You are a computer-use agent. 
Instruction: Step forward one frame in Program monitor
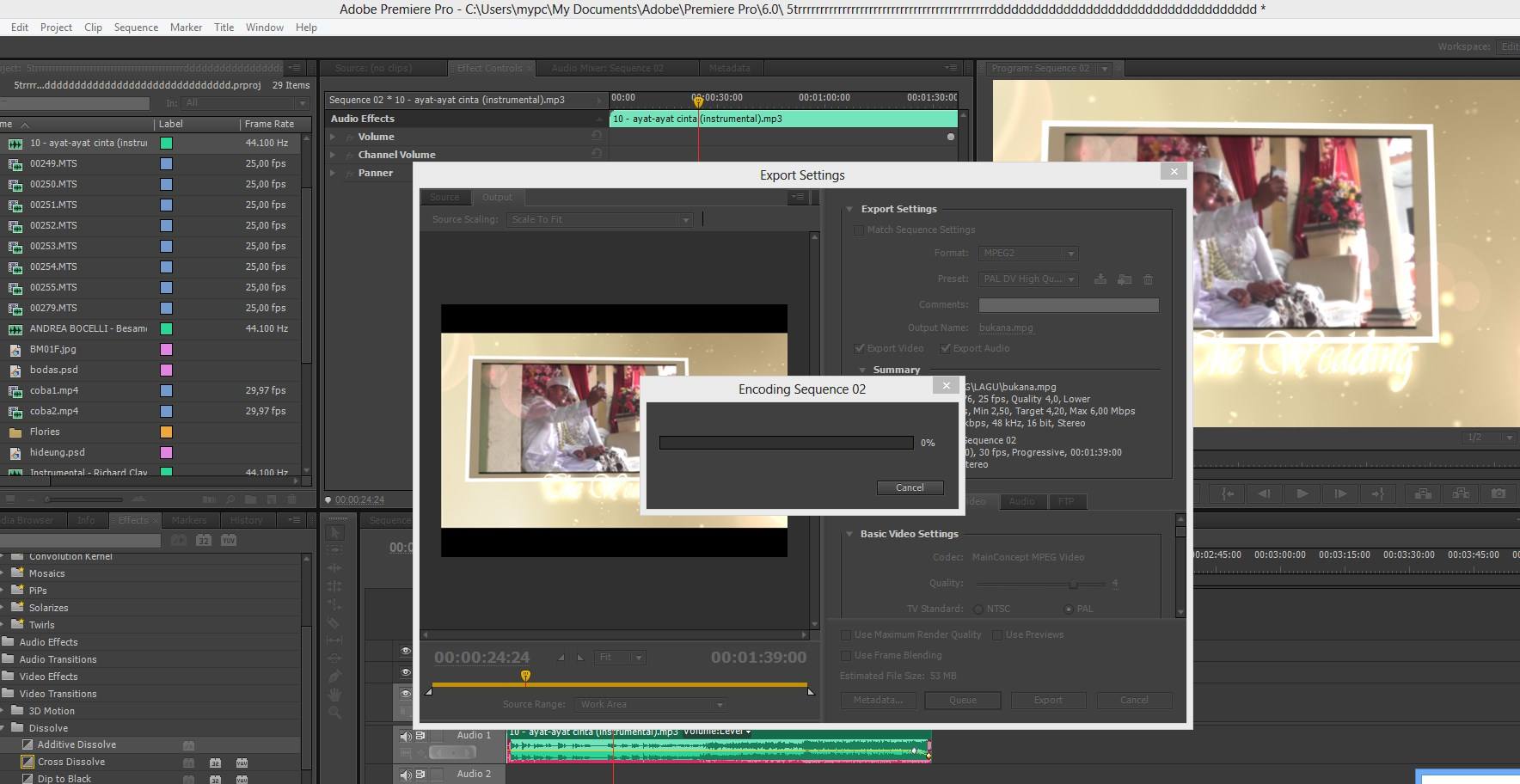click(1340, 493)
